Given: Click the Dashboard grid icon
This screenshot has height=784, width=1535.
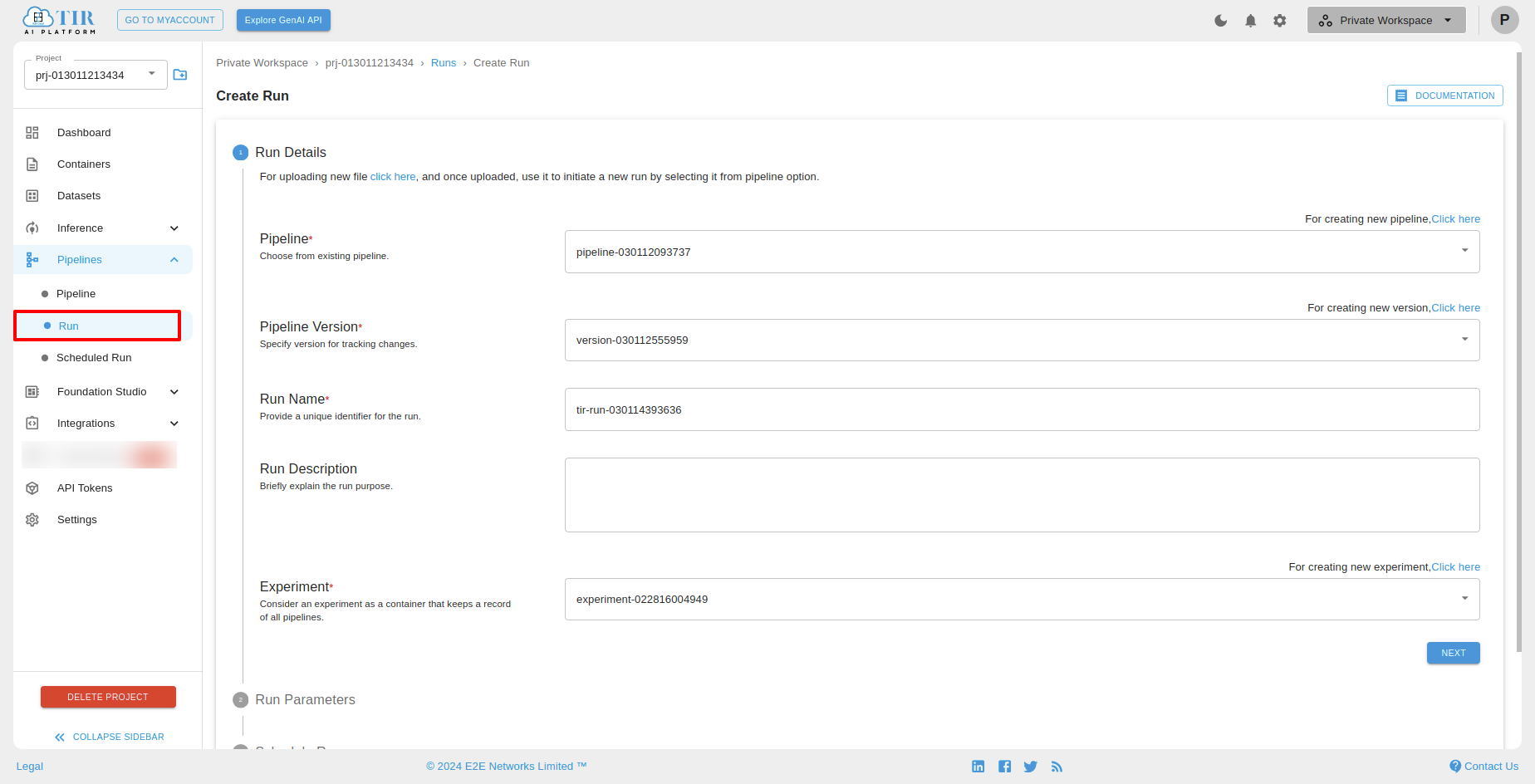Looking at the screenshot, I should tap(32, 133).
